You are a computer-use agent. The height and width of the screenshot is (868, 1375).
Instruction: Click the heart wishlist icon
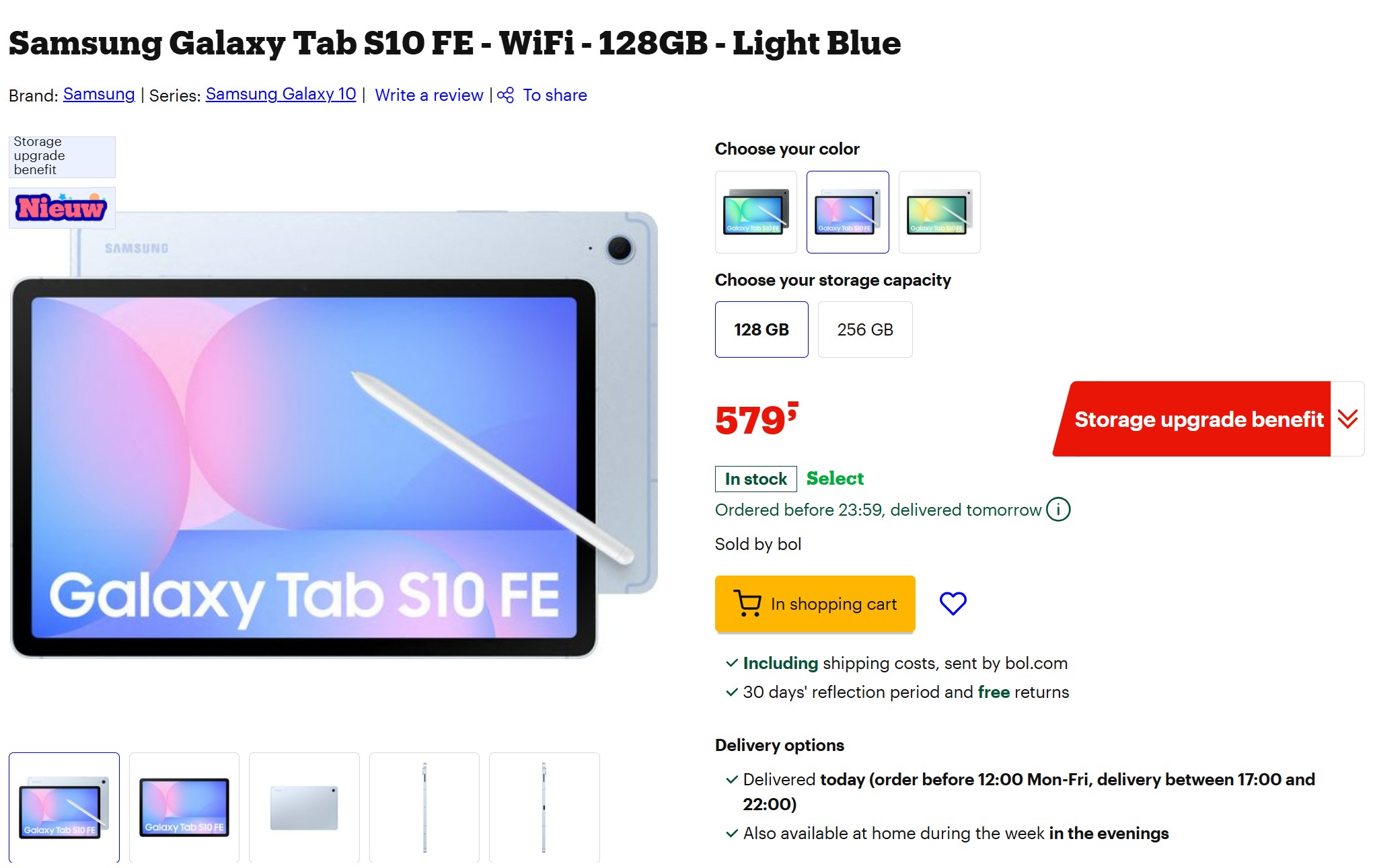point(953,603)
